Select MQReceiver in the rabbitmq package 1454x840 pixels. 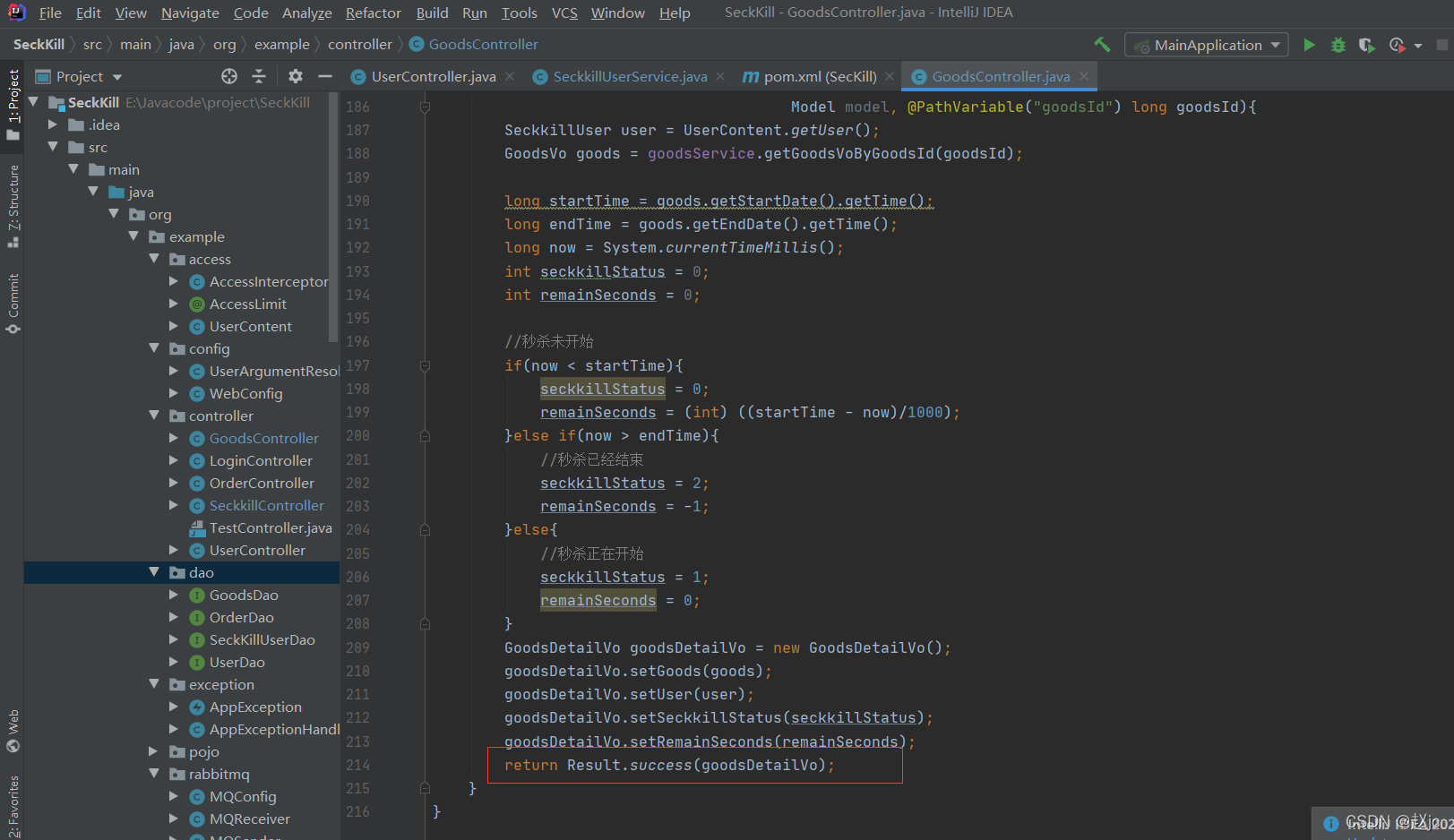tap(249, 819)
